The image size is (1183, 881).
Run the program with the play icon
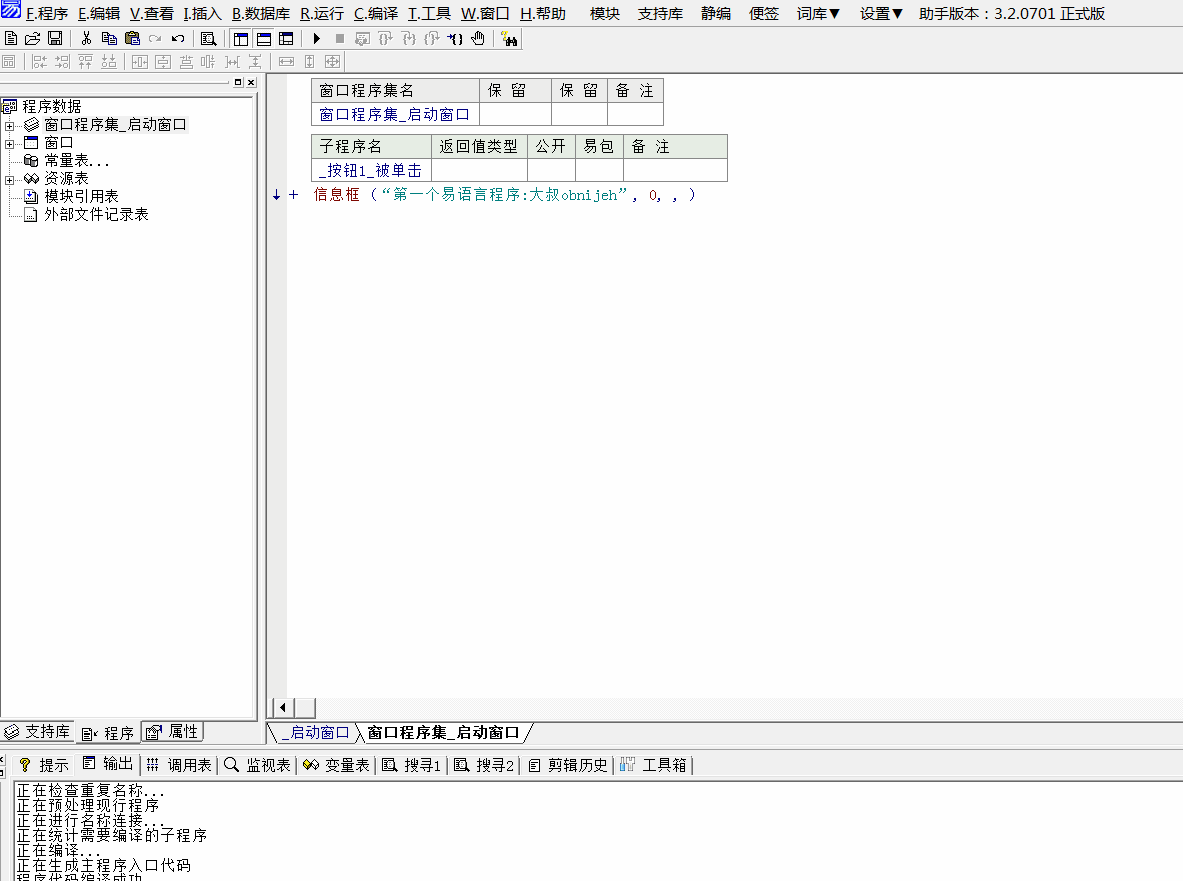coord(317,38)
